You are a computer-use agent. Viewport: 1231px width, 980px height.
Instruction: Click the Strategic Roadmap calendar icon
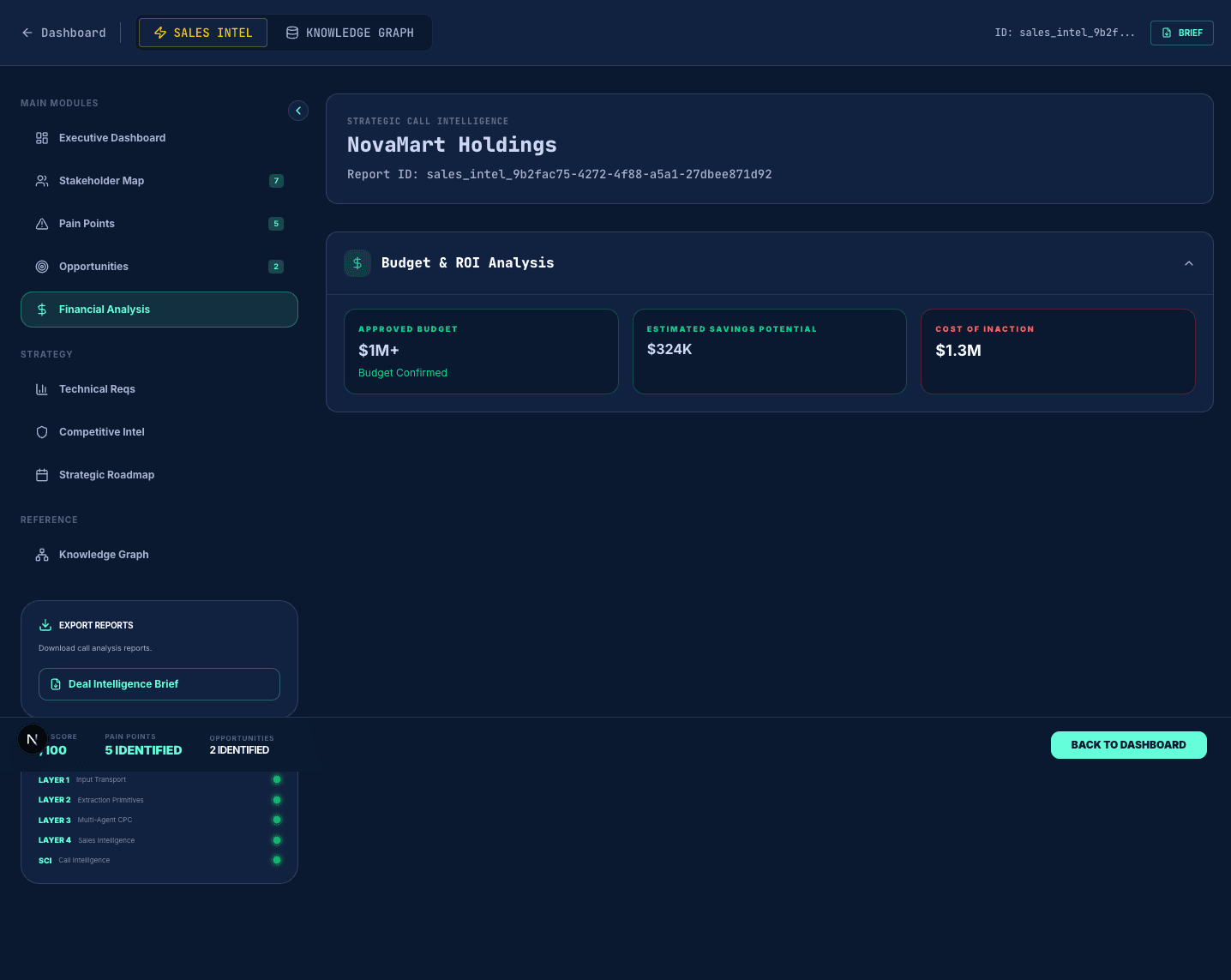[x=42, y=475]
